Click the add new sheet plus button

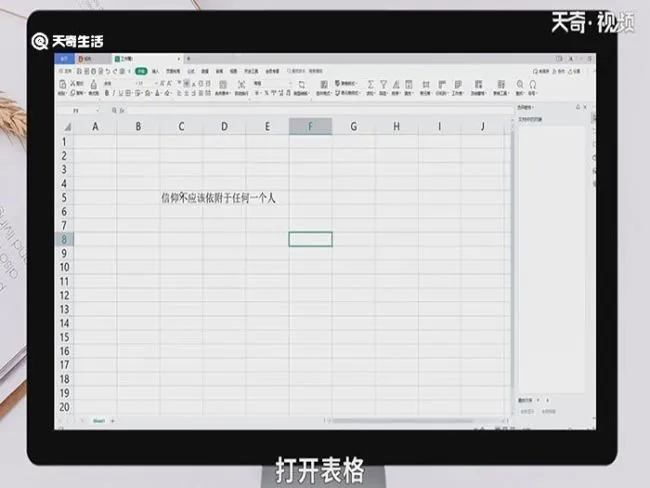(x=113, y=421)
